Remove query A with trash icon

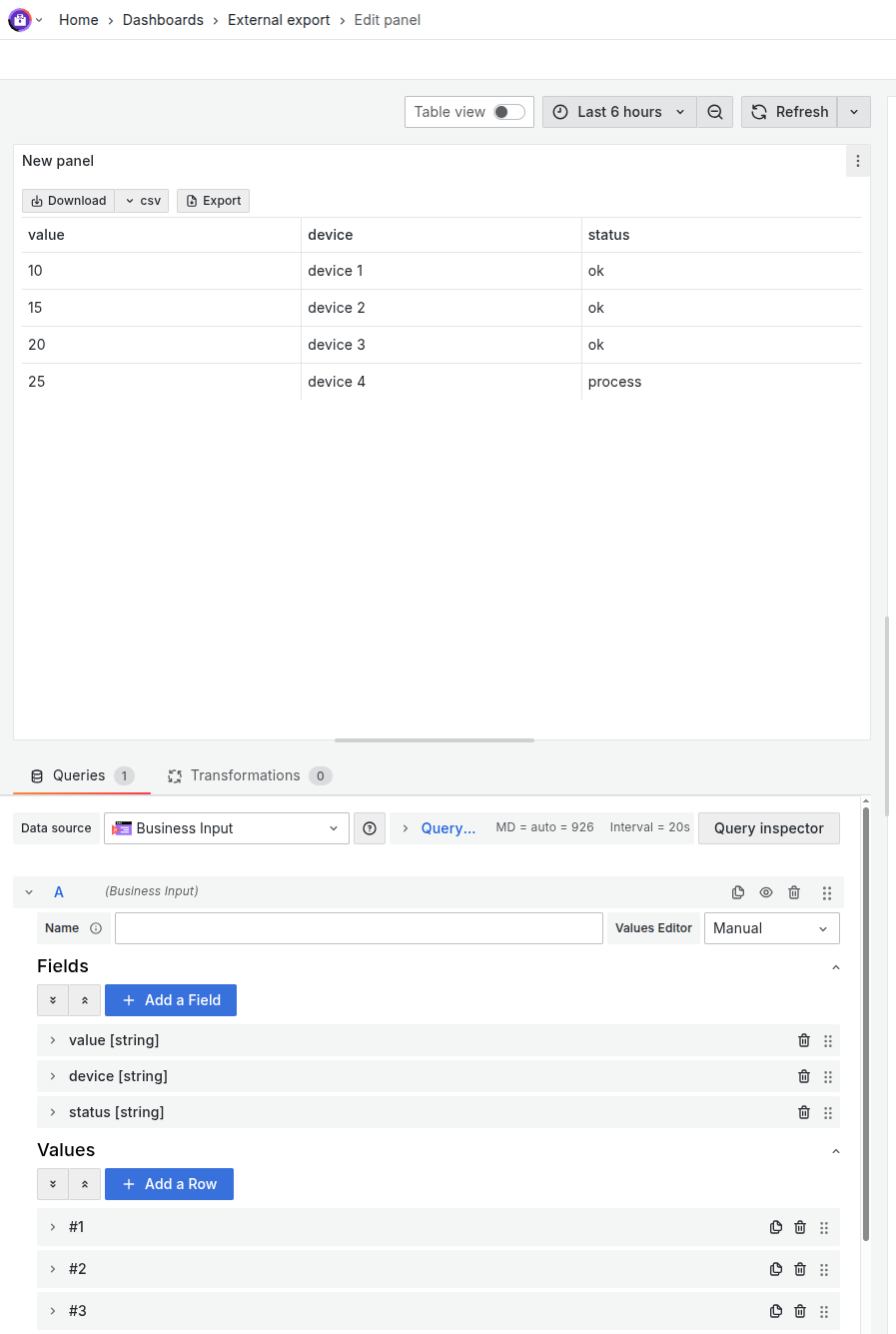[794, 892]
